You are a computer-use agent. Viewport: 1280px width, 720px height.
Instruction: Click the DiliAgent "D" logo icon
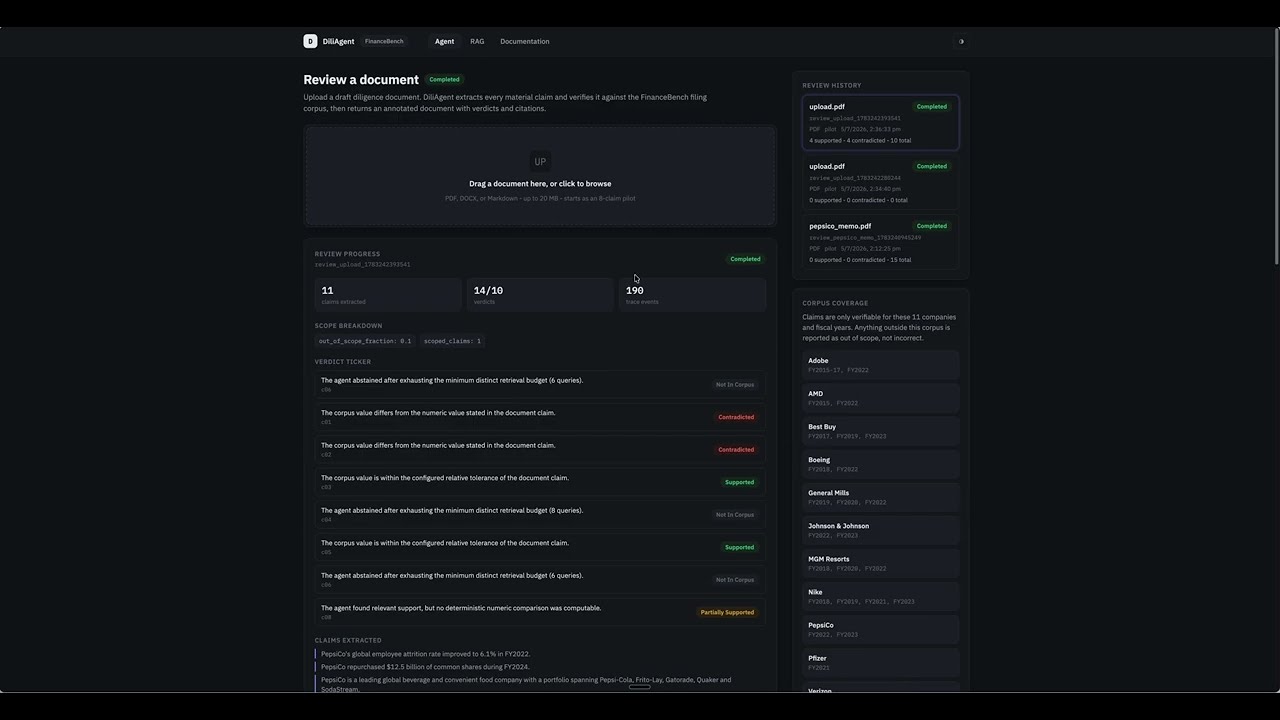(310, 41)
